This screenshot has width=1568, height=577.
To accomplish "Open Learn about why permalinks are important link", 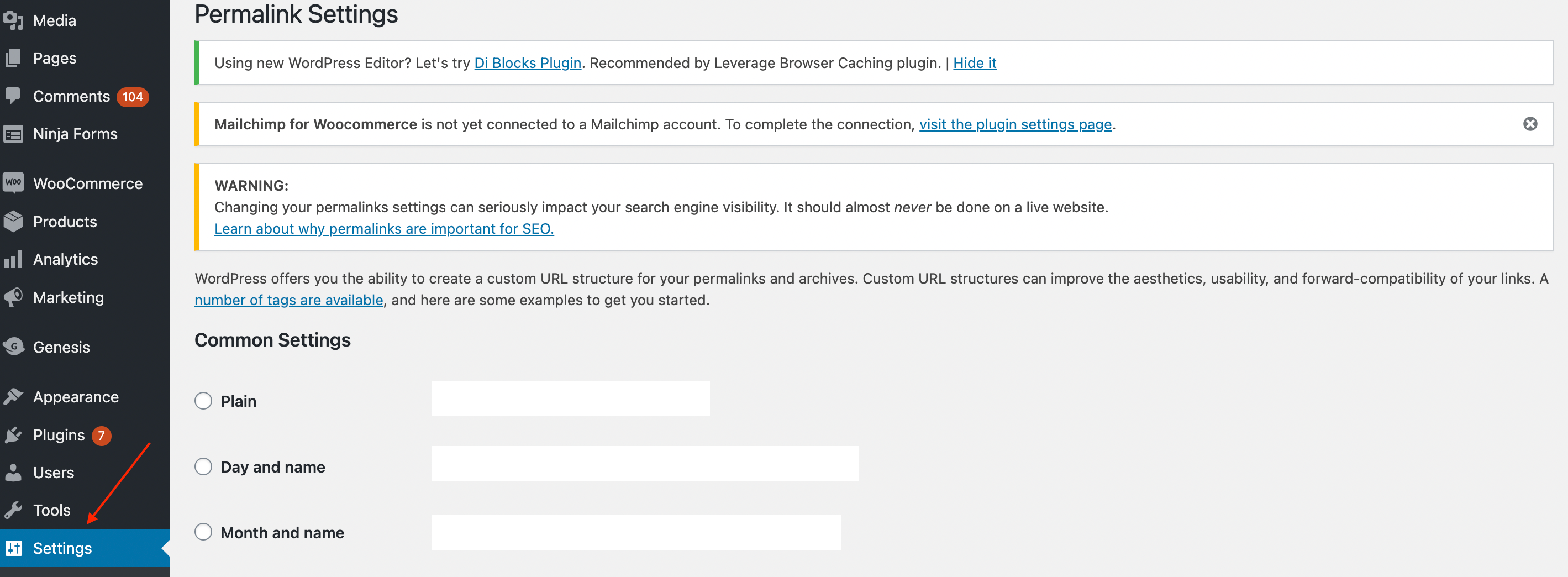I will coord(384,229).
